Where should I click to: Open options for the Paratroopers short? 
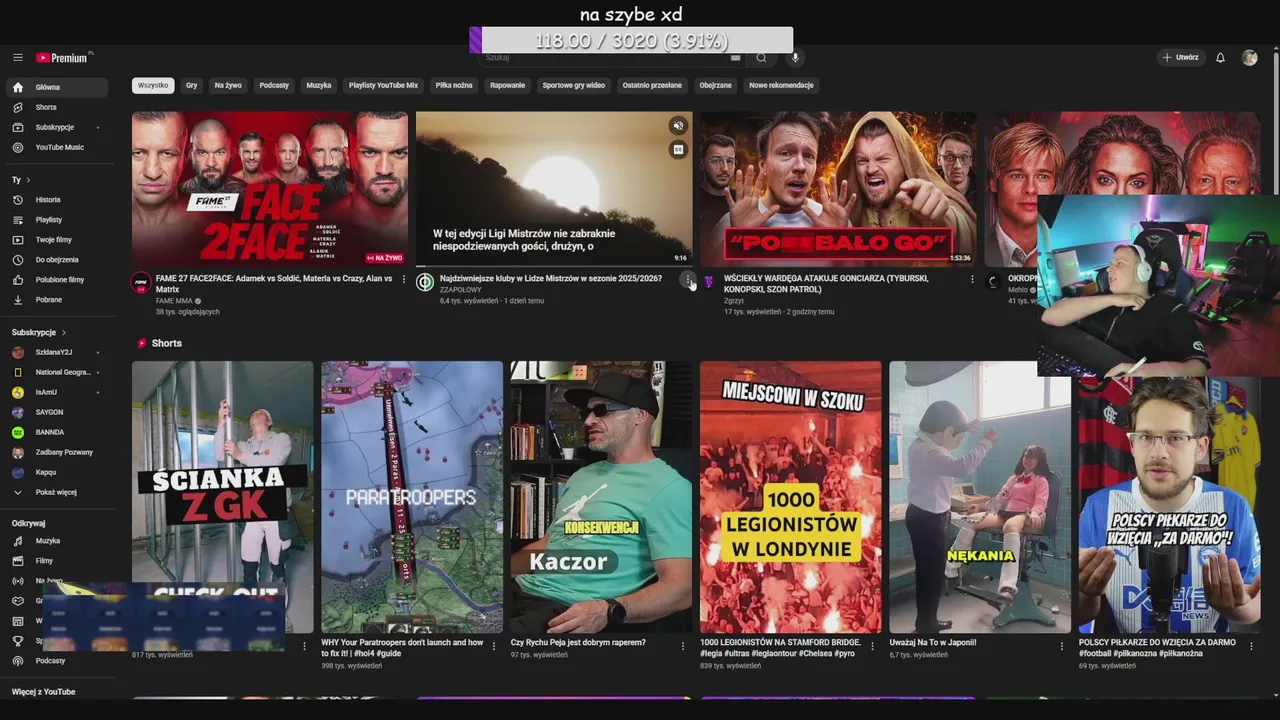(x=494, y=646)
